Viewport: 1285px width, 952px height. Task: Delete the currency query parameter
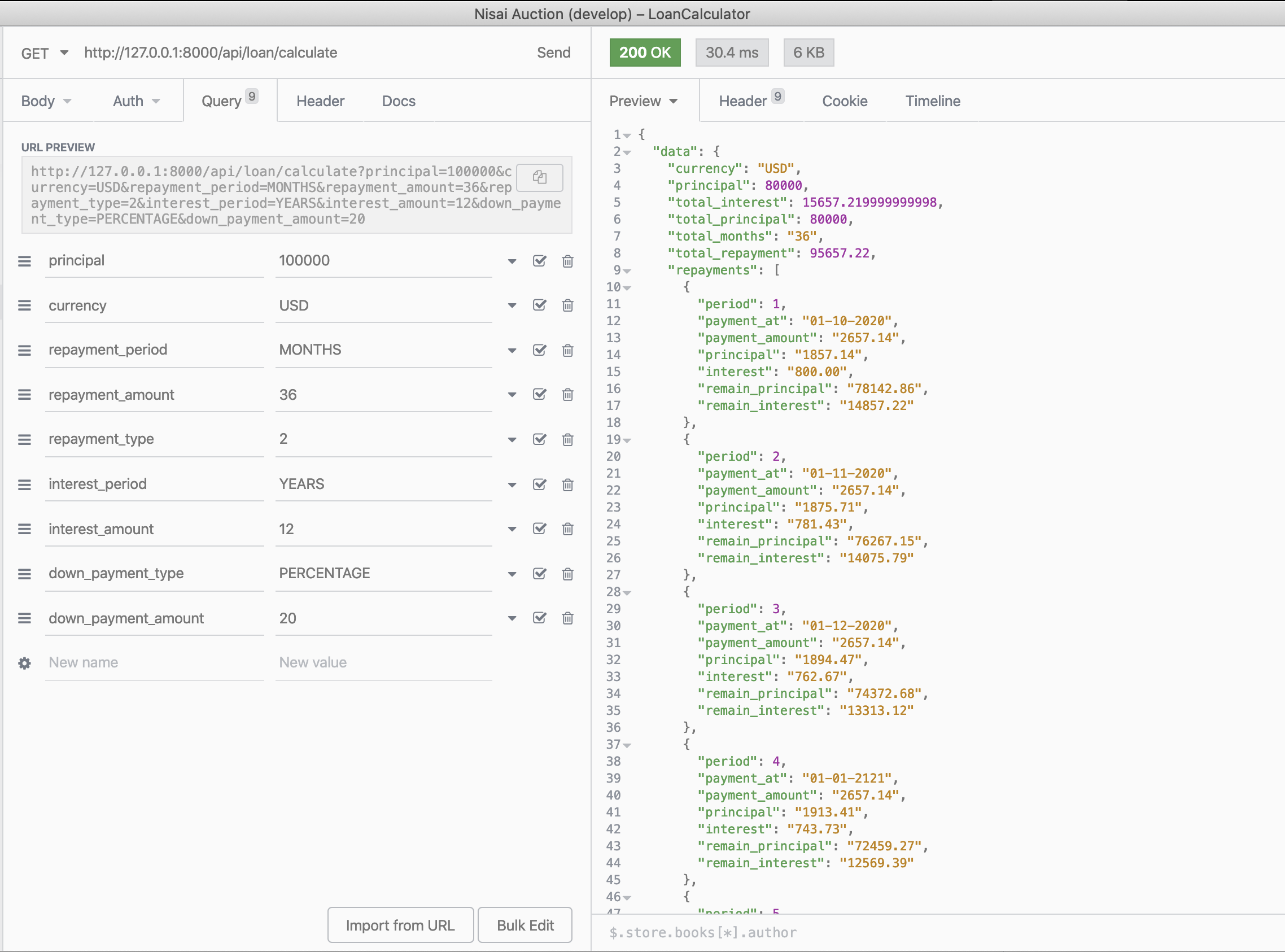click(x=567, y=305)
